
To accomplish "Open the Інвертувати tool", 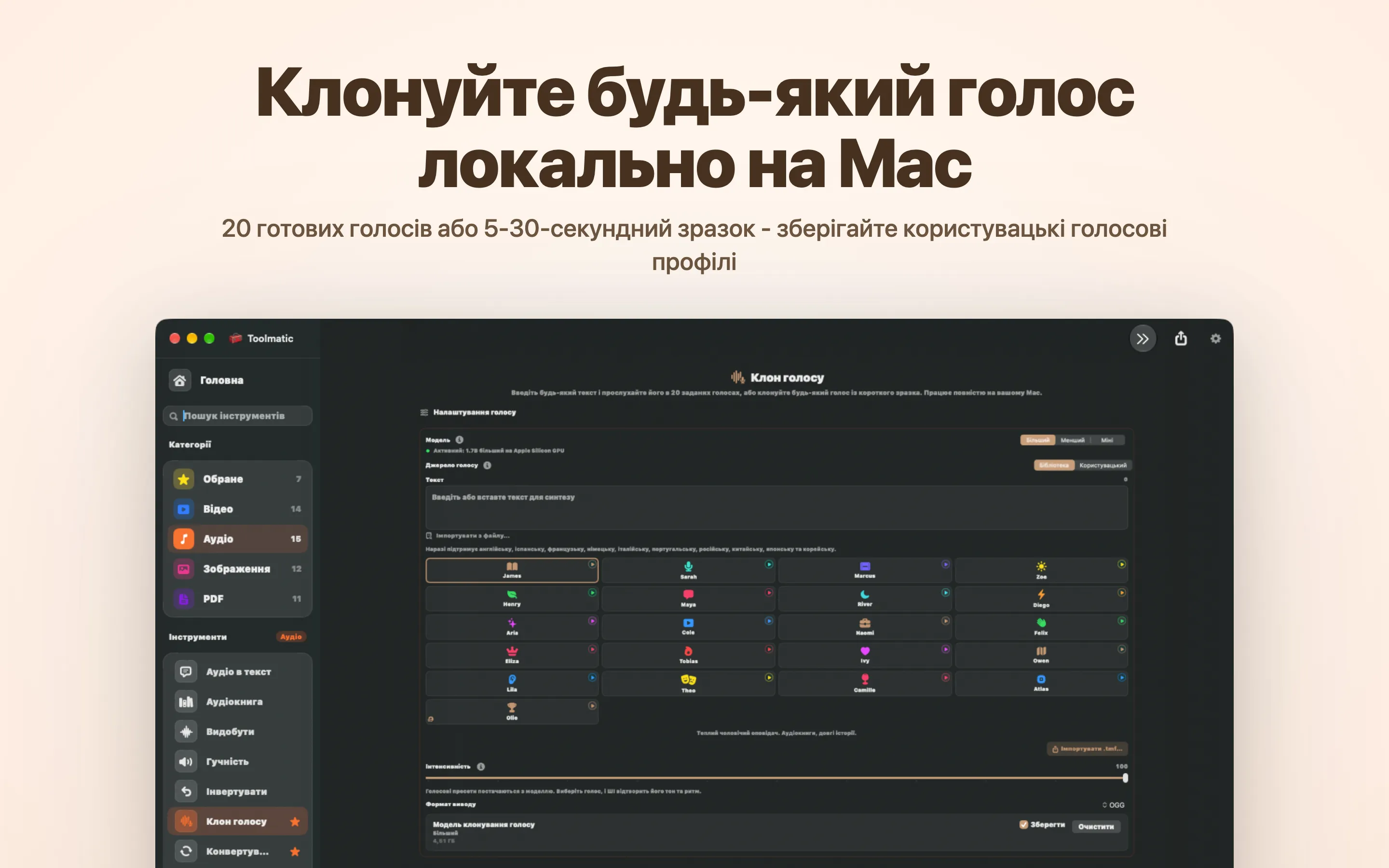I will [238, 791].
